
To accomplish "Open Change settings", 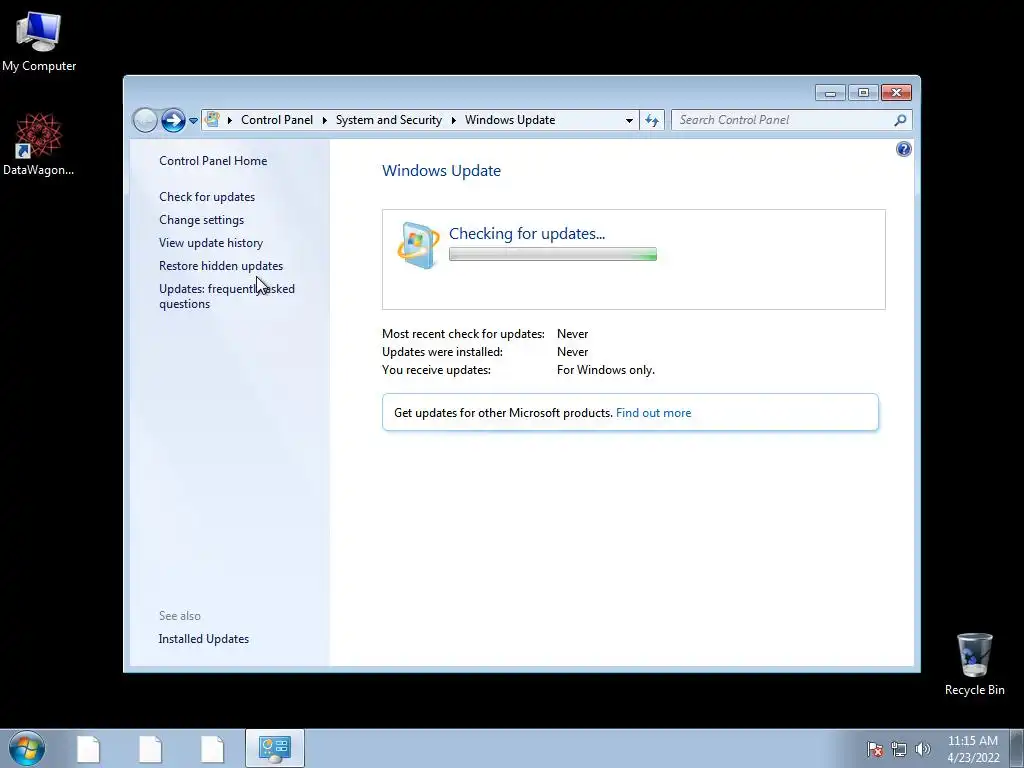I will pos(201,220).
